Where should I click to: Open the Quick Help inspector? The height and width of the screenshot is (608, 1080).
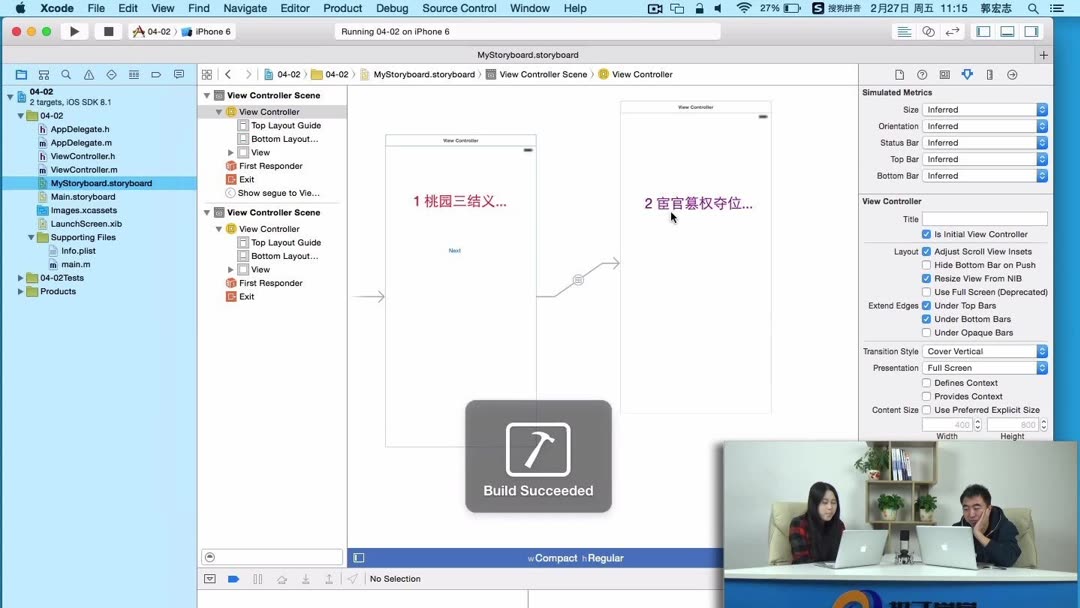click(x=921, y=74)
